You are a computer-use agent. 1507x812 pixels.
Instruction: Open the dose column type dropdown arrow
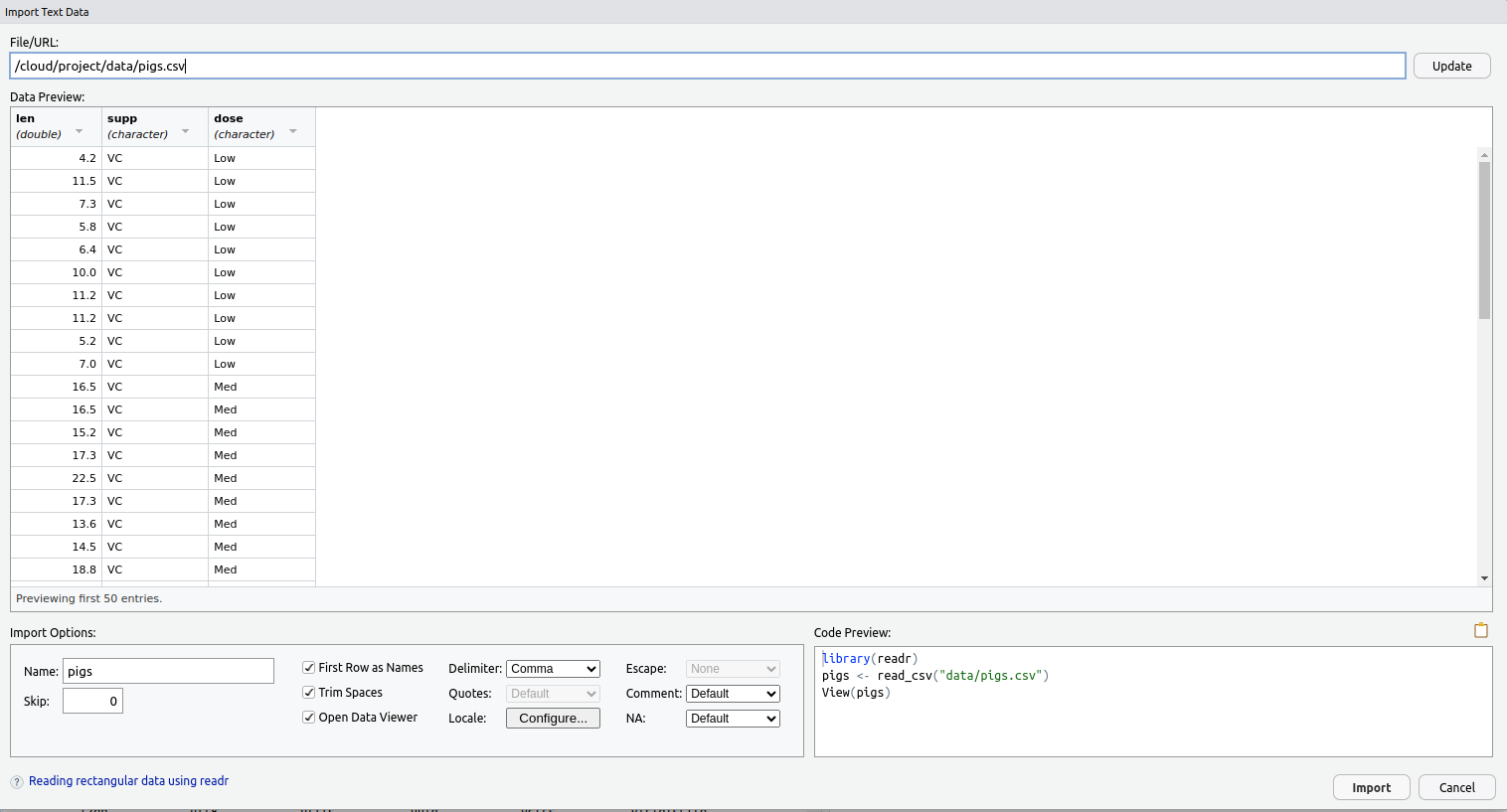tap(293, 131)
